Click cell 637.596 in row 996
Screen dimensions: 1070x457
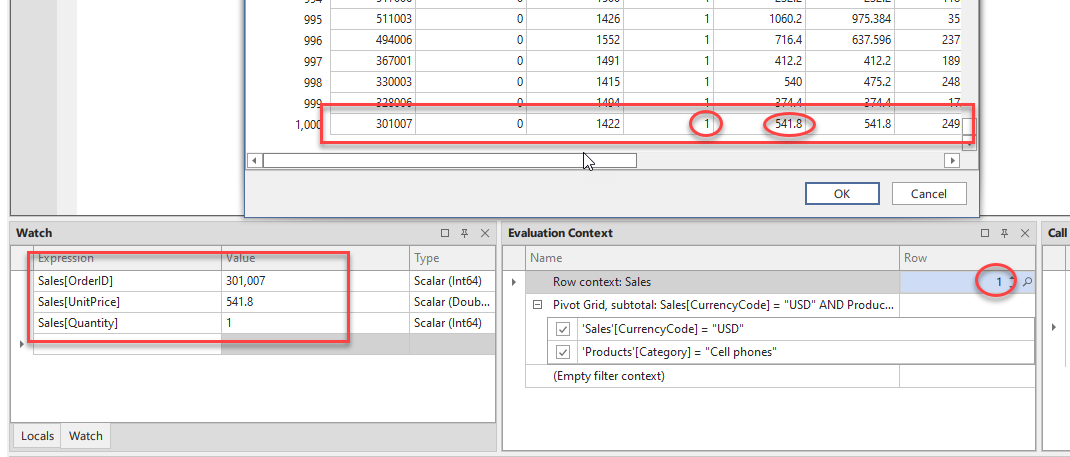pos(850,40)
